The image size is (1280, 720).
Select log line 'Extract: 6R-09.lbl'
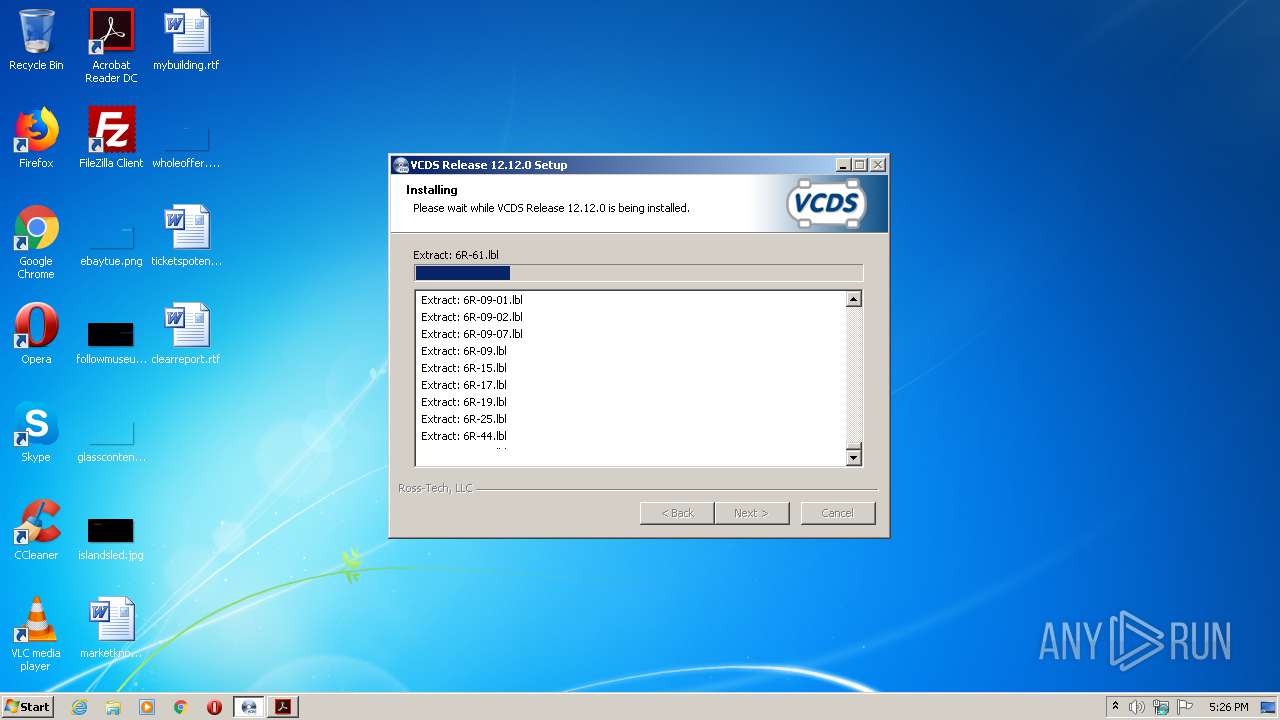click(x=464, y=351)
